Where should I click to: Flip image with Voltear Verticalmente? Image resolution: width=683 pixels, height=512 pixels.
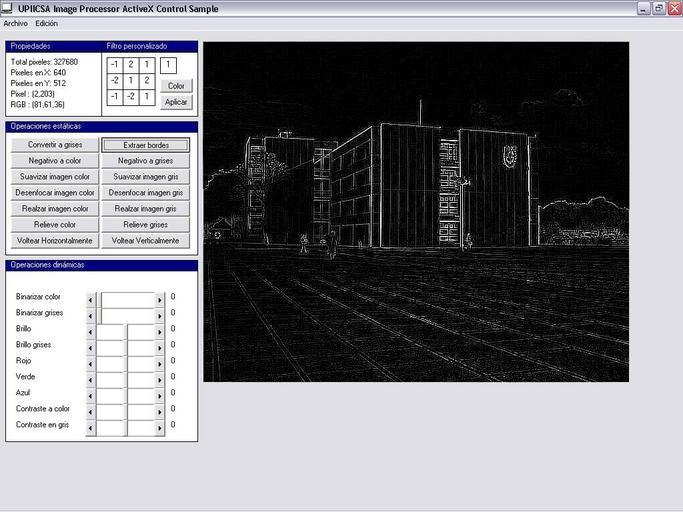145,241
